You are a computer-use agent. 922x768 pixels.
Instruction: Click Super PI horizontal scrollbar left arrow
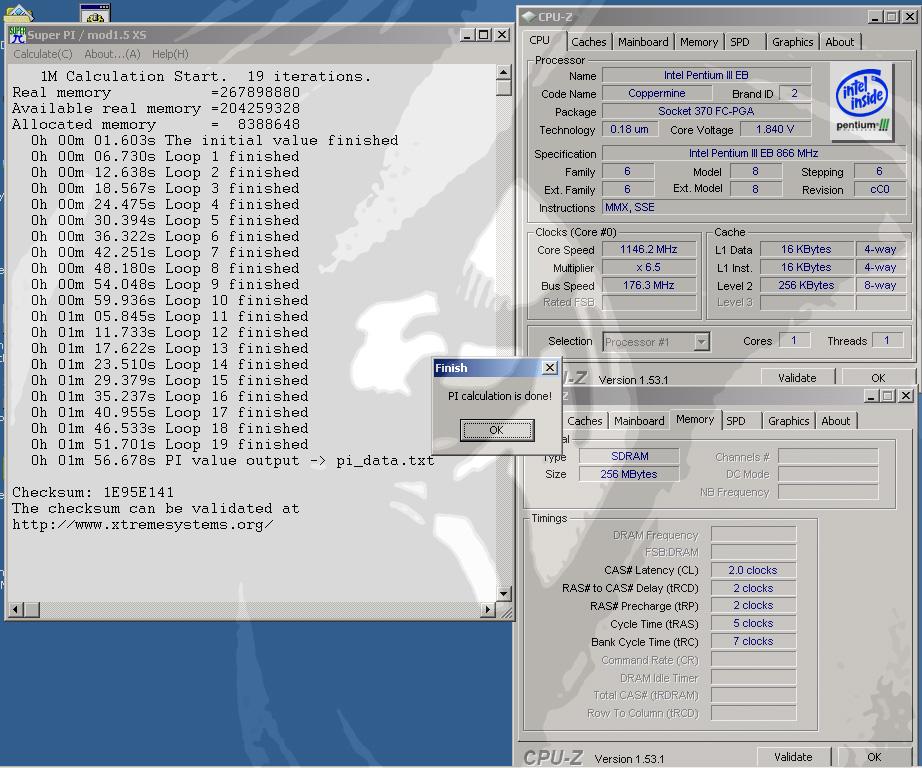point(16,610)
